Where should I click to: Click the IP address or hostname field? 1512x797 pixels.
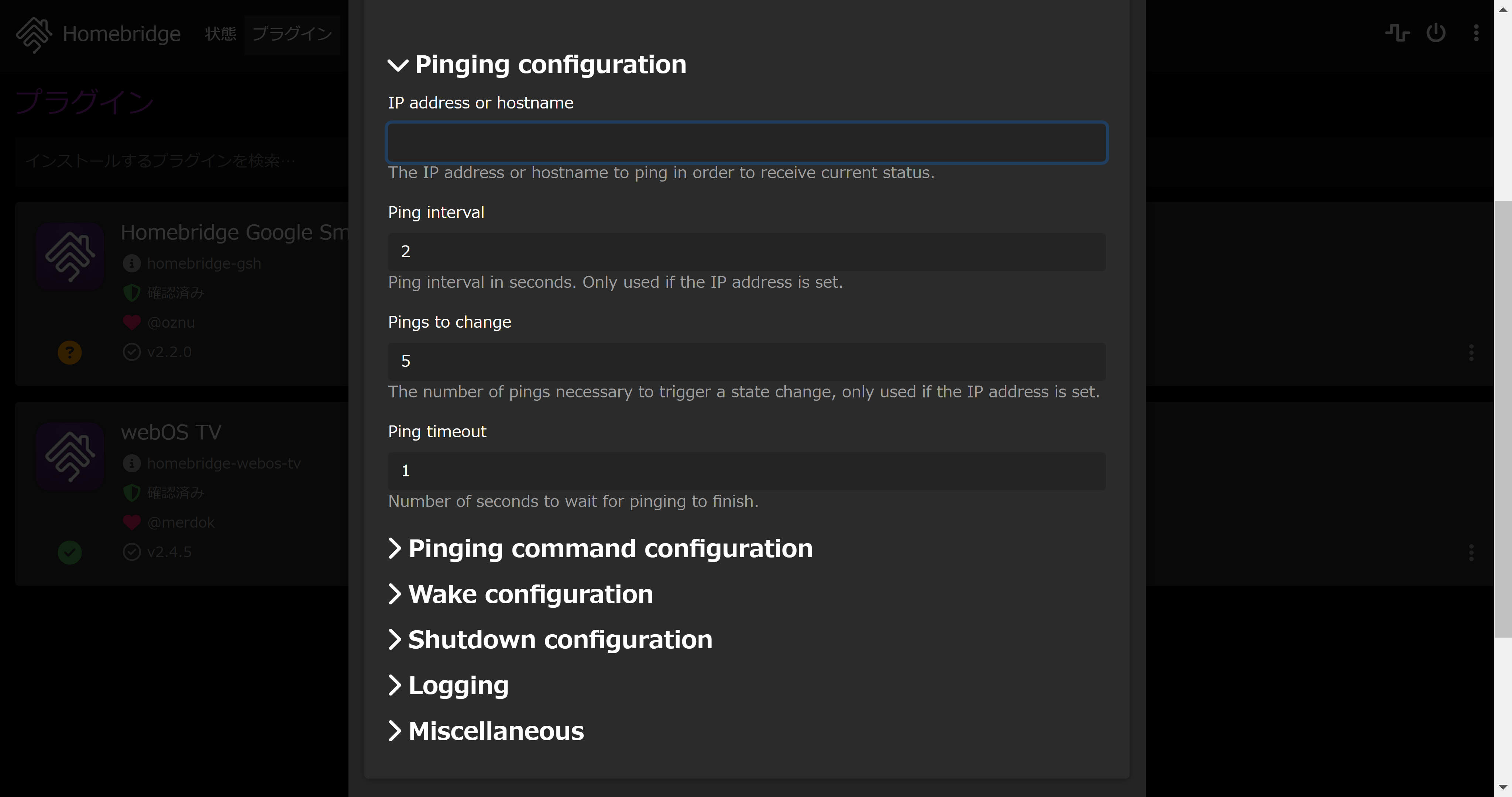[x=746, y=143]
